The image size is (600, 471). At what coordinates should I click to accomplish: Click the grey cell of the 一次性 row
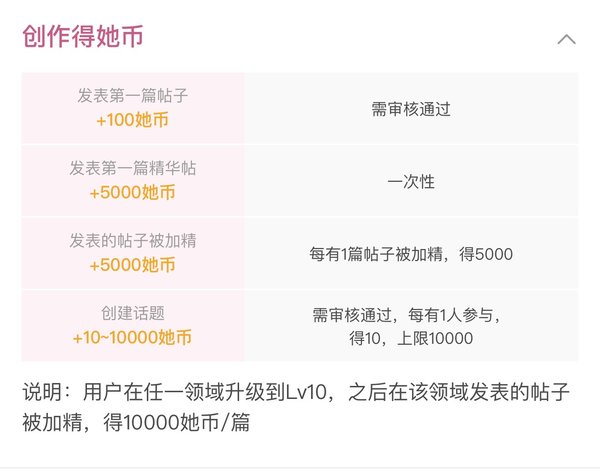(411, 181)
